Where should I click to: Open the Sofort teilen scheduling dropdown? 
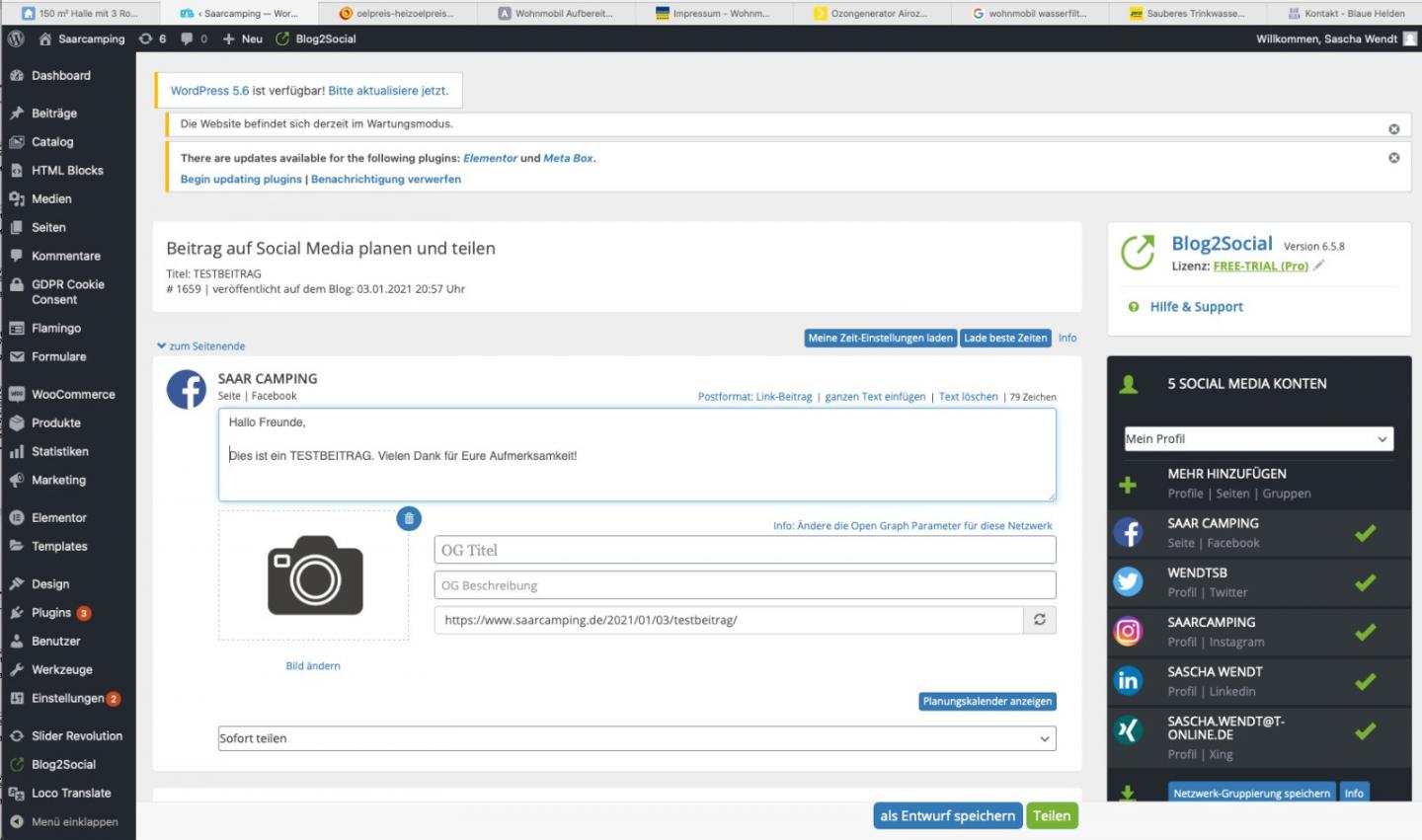(637, 738)
